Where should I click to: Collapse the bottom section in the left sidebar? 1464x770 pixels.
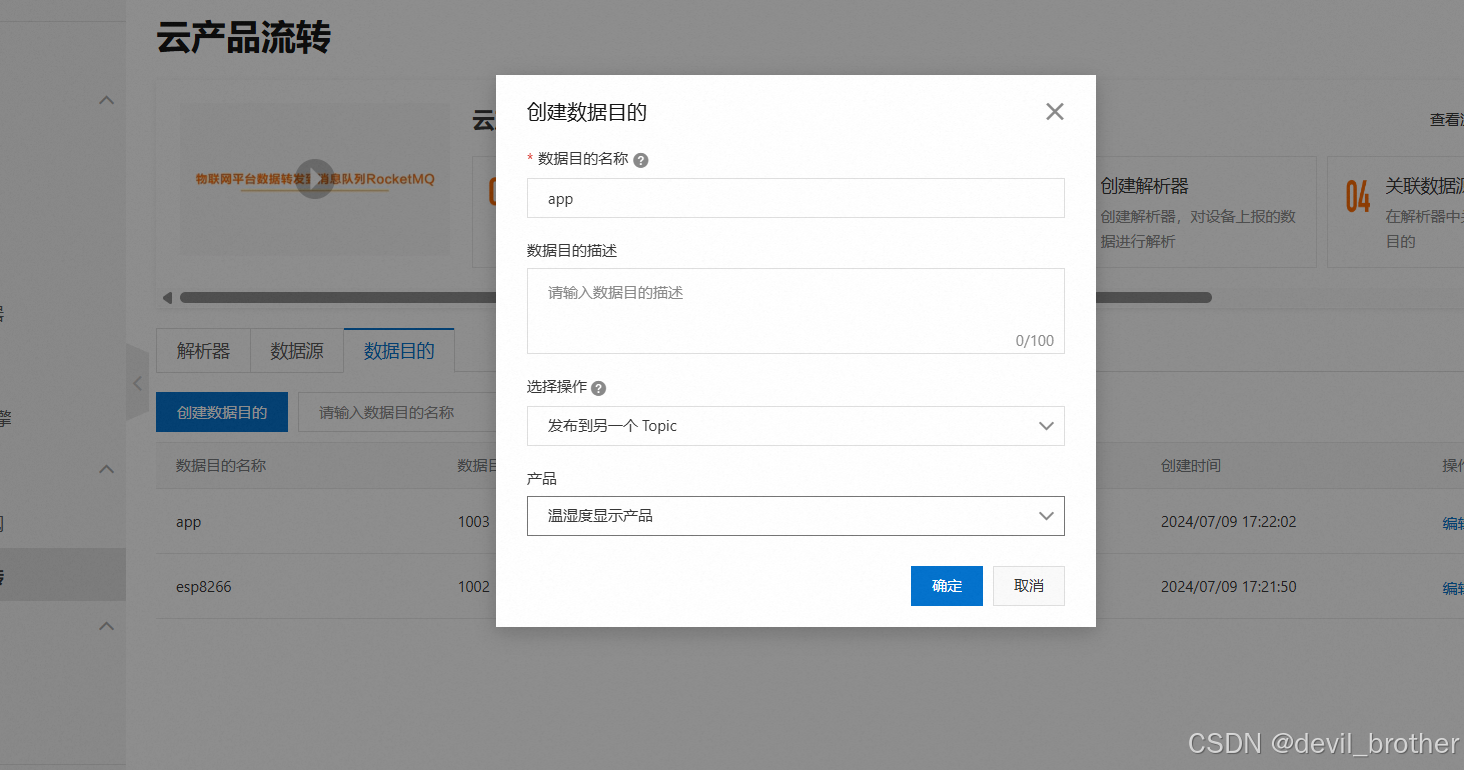click(106, 625)
